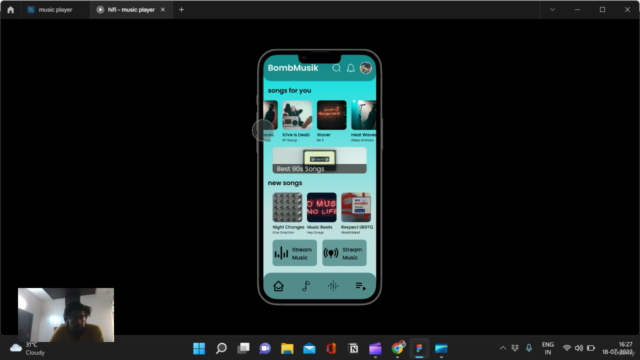Open the Windows Start menu
The height and width of the screenshot is (360, 640).
tap(199, 348)
